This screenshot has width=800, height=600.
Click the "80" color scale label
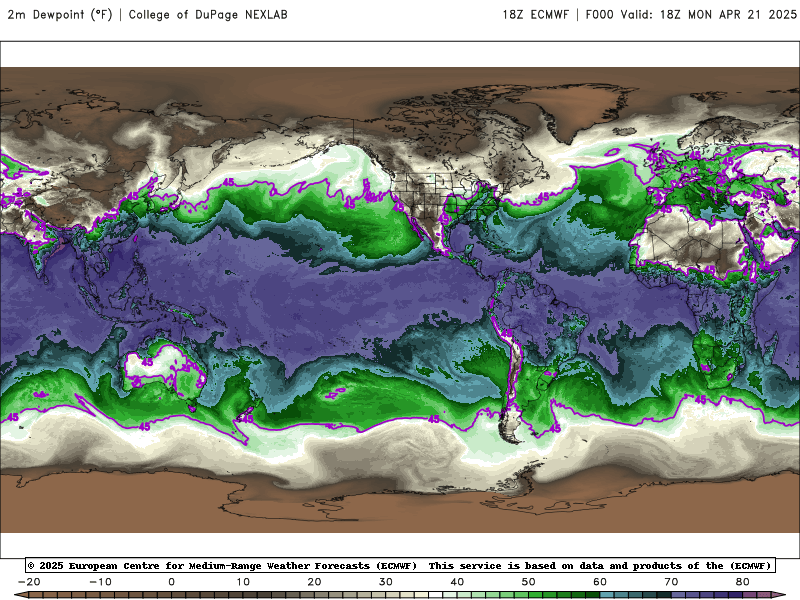coord(743,582)
